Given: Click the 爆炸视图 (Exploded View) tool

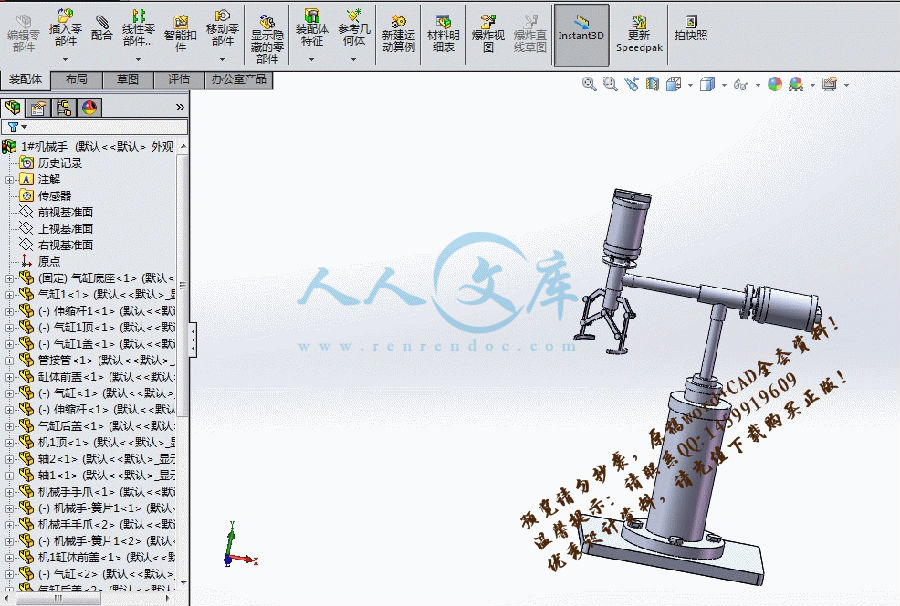Looking at the screenshot, I should click(488, 33).
